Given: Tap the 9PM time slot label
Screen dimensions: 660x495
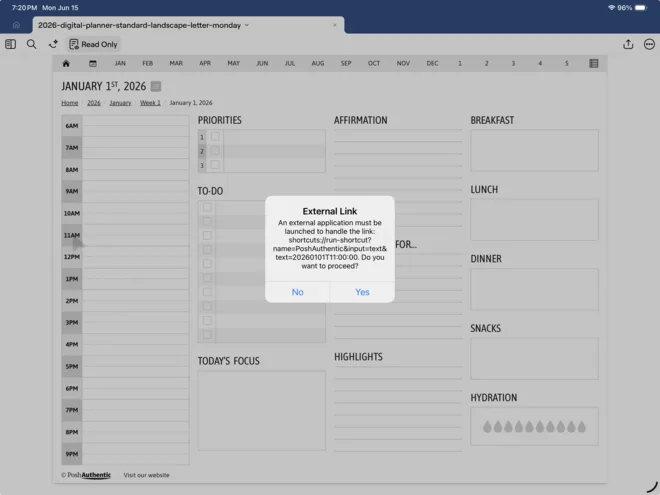Looking at the screenshot, I should pyautogui.click(x=72, y=454).
